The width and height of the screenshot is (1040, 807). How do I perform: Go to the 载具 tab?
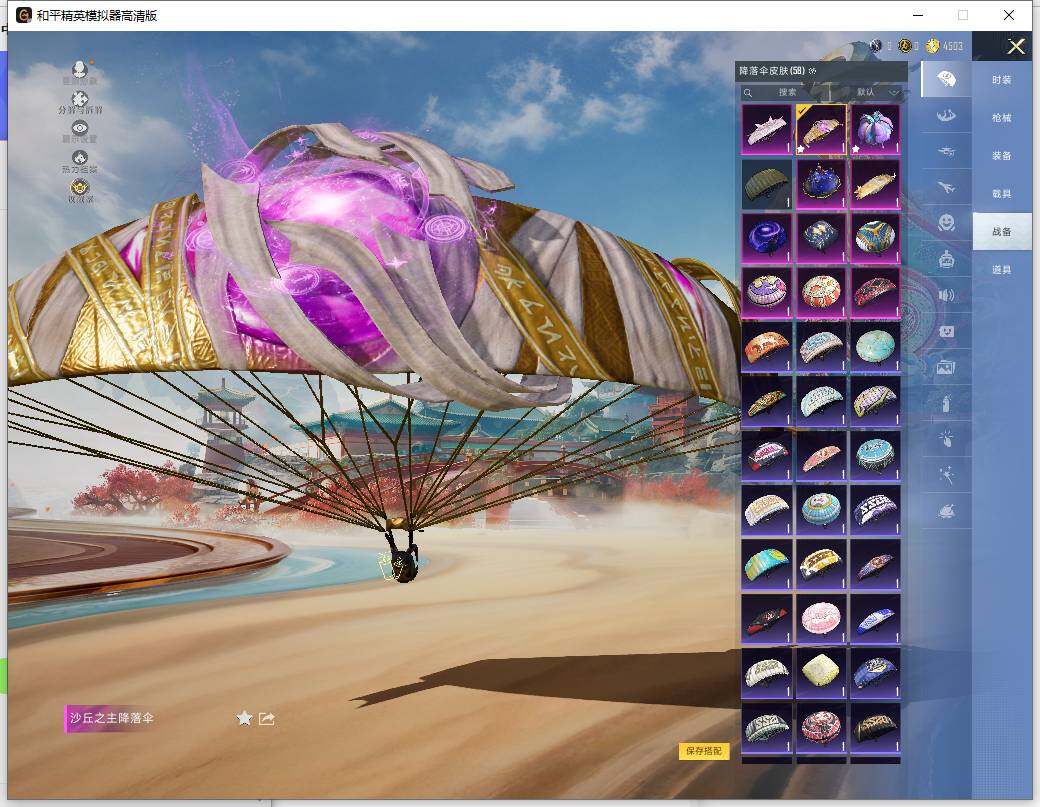coord(1001,194)
